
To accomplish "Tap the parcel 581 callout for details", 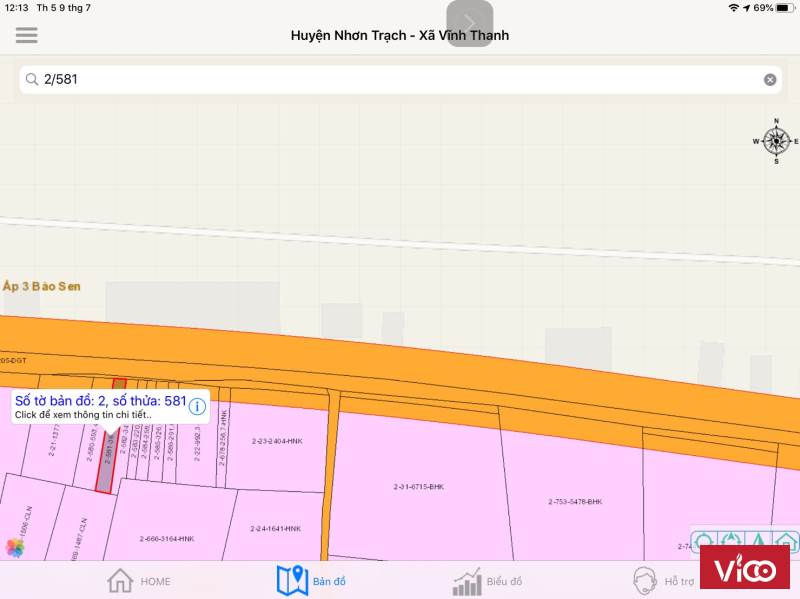I will click(100, 406).
